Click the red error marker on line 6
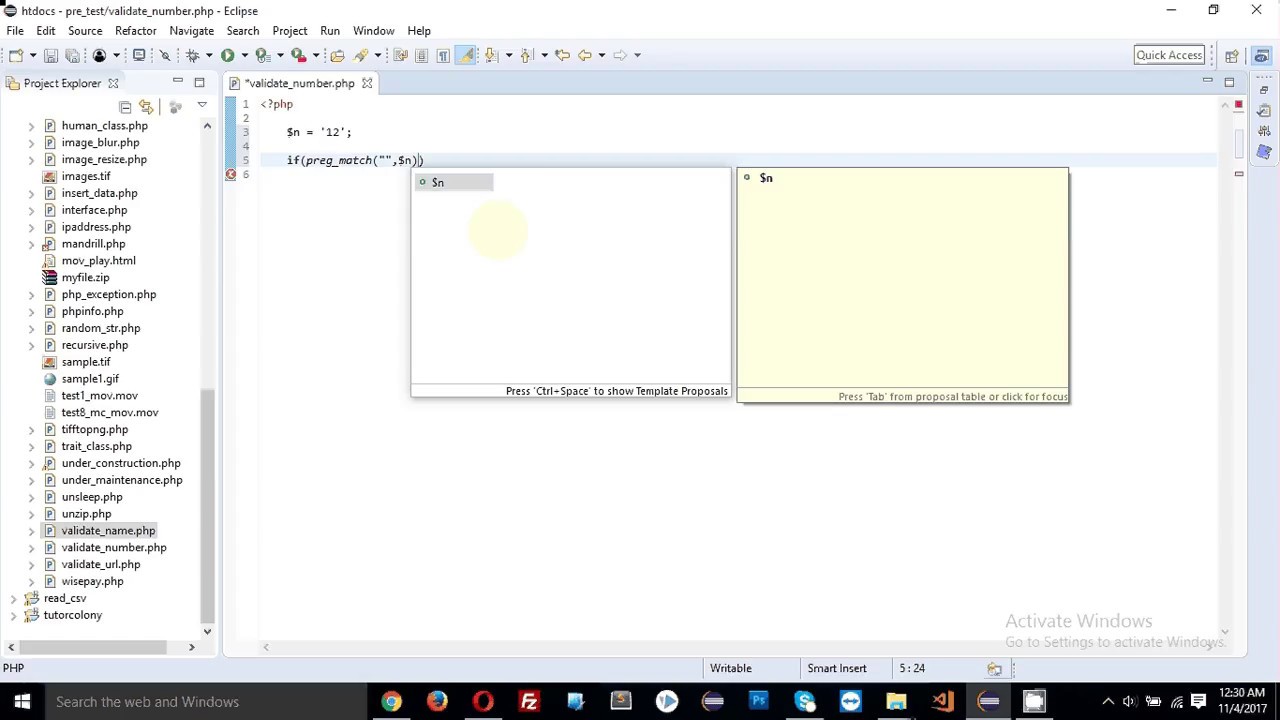The height and width of the screenshot is (720, 1280). tap(230, 174)
